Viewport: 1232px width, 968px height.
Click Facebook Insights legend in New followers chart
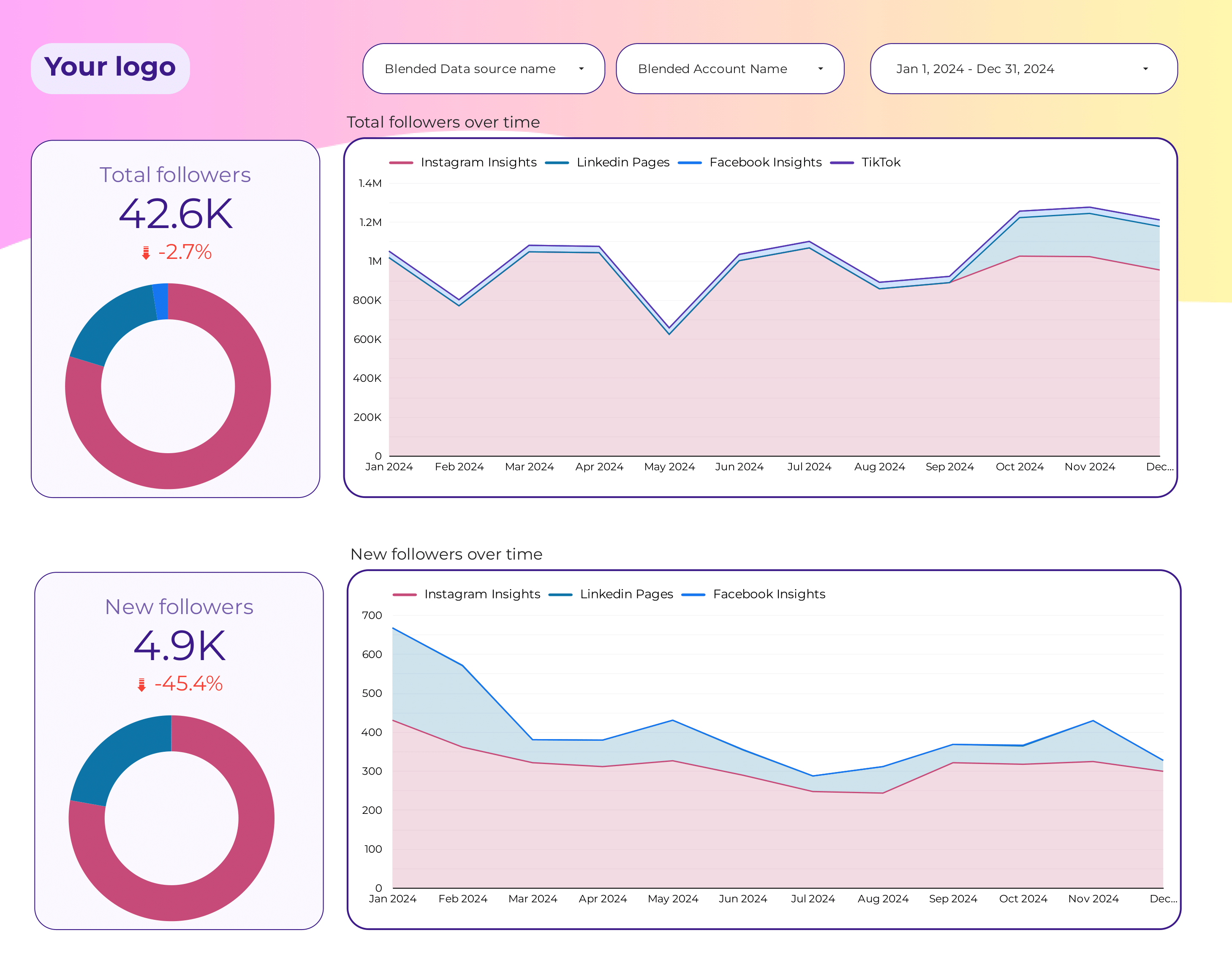click(753, 594)
